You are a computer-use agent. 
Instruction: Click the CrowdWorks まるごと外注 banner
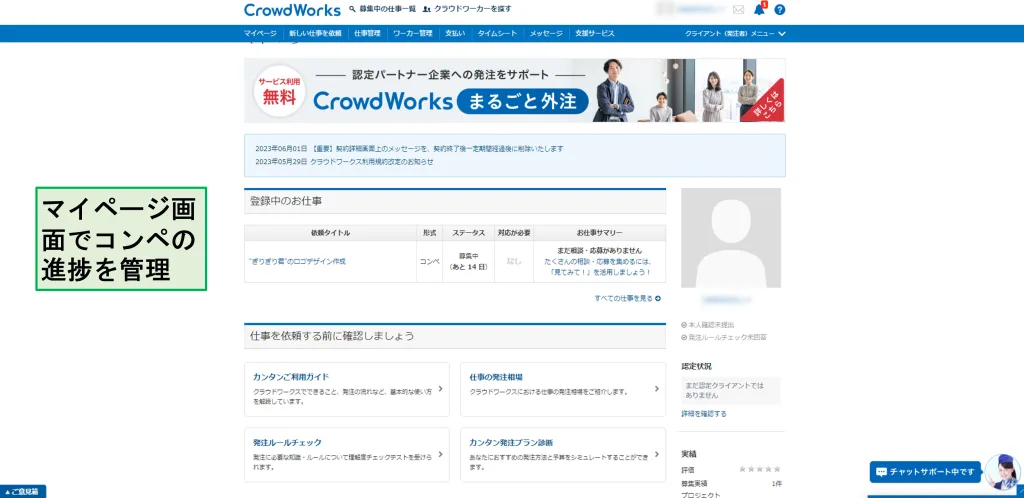click(515, 90)
